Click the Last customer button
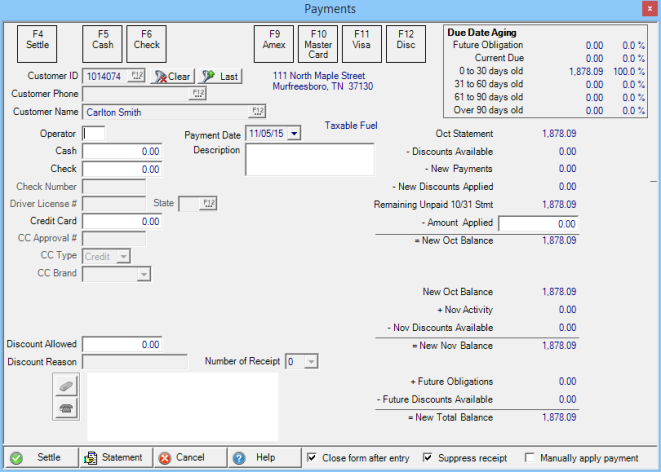This screenshot has height=472, width=661. [220, 76]
